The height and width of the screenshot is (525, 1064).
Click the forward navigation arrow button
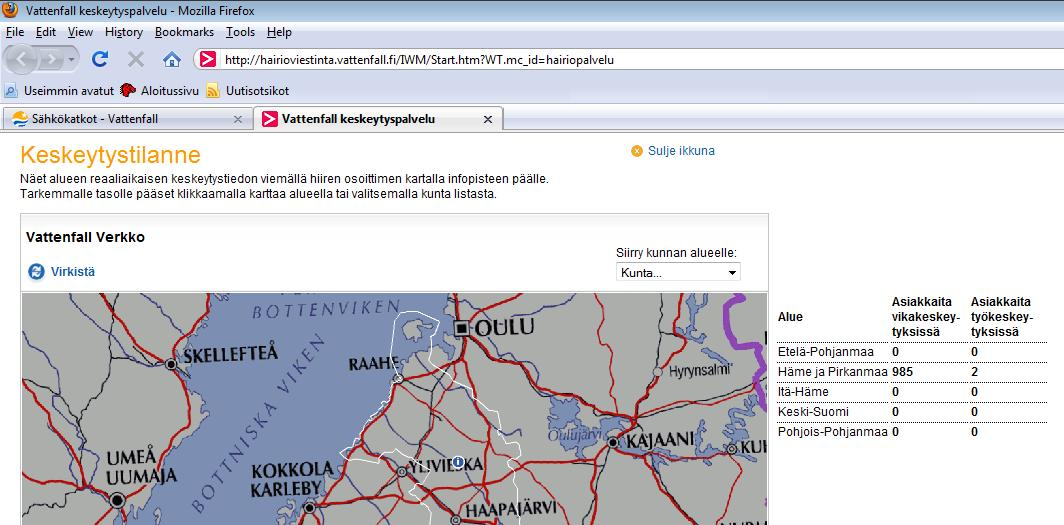(x=51, y=60)
